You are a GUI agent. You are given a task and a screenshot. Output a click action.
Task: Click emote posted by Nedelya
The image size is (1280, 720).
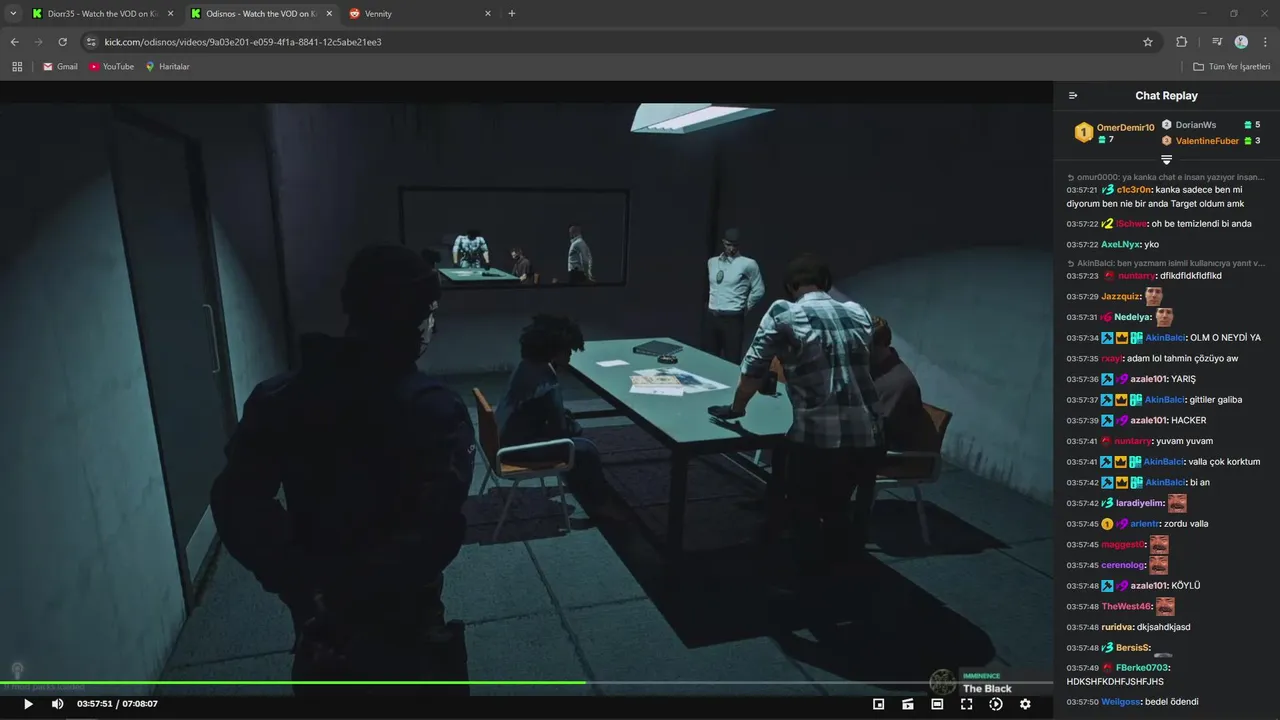1164,317
